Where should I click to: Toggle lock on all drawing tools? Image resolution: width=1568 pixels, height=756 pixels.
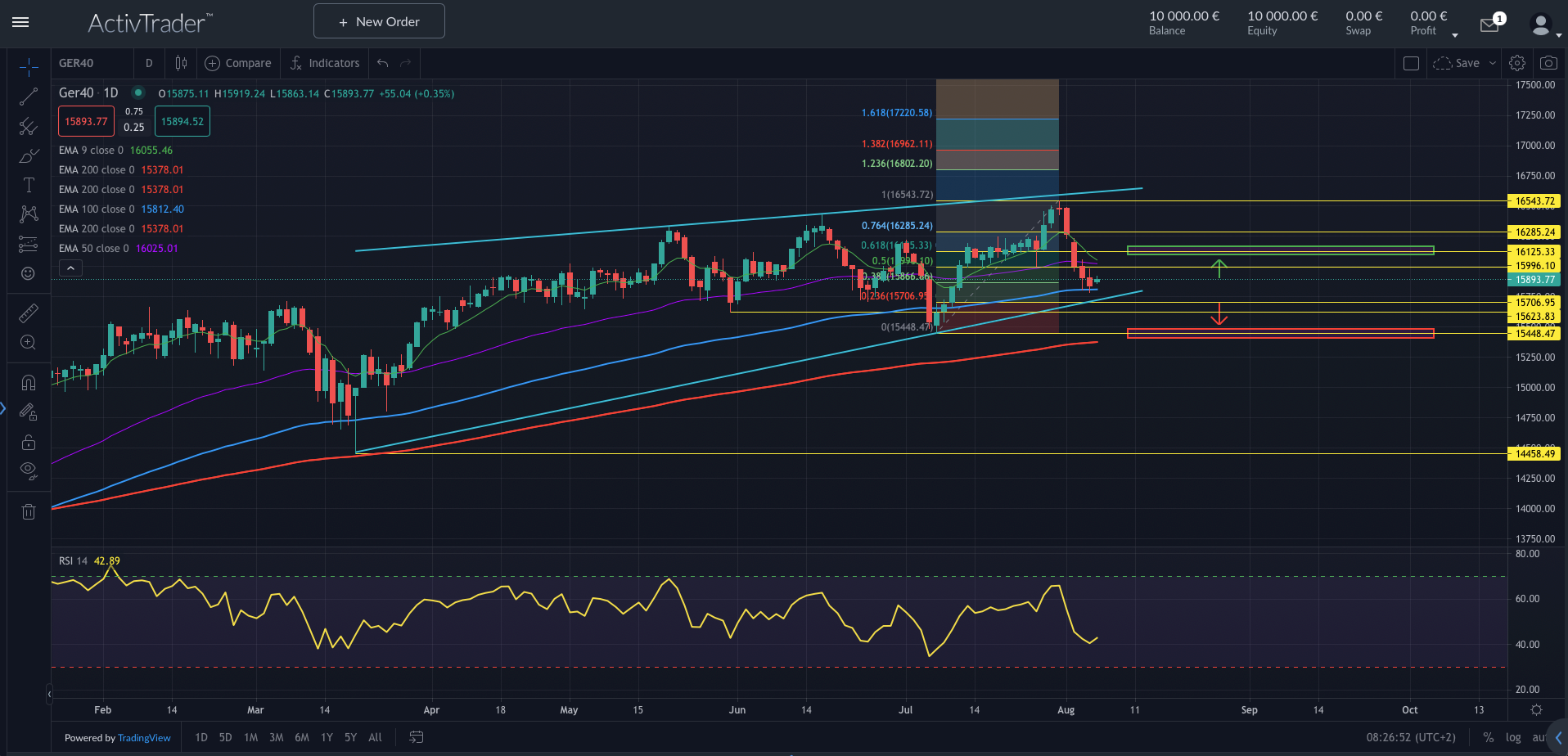point(29,442)
